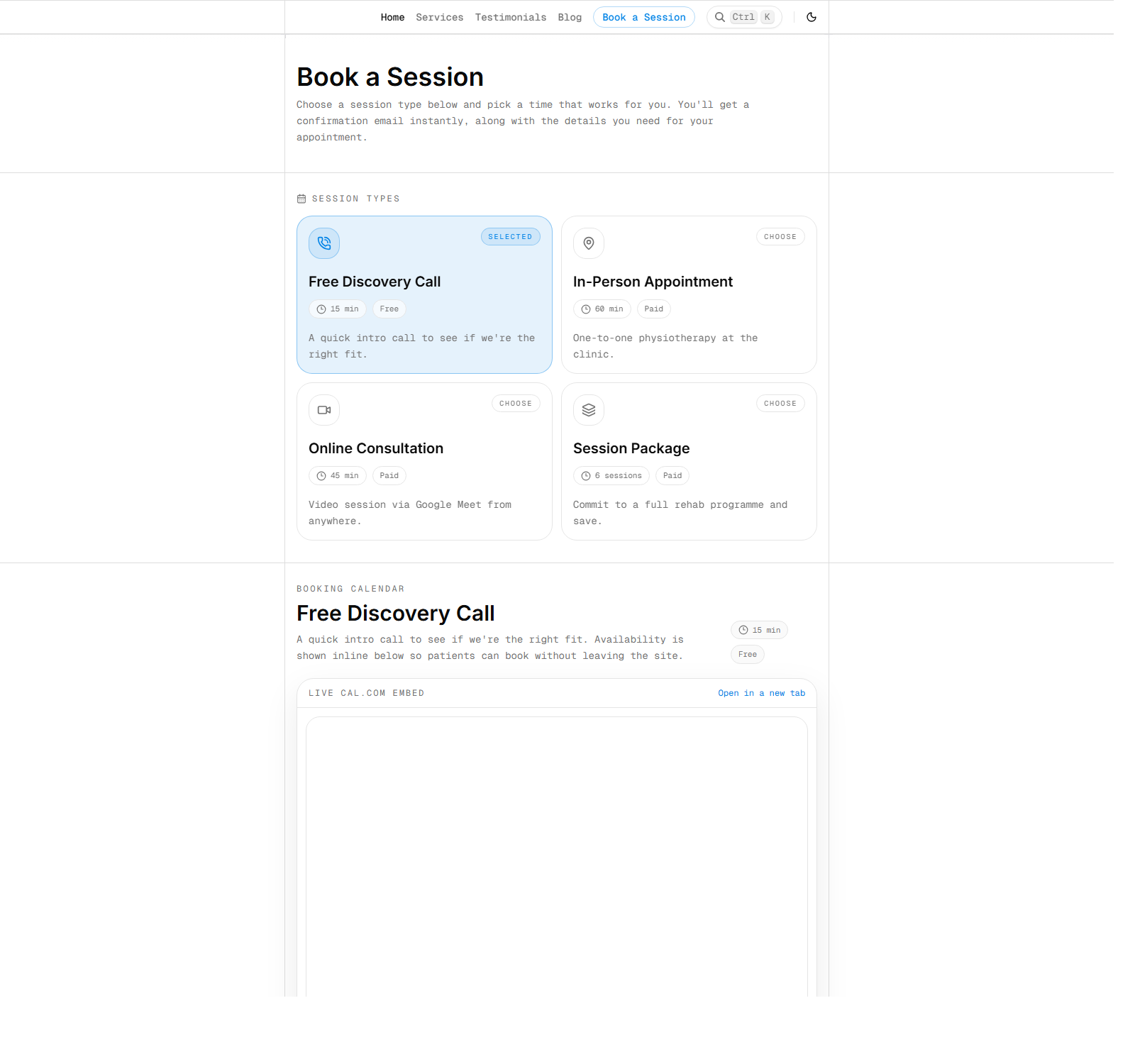
Task: Open the Services page
Action: pyautogui.click(x=440, y=17)
